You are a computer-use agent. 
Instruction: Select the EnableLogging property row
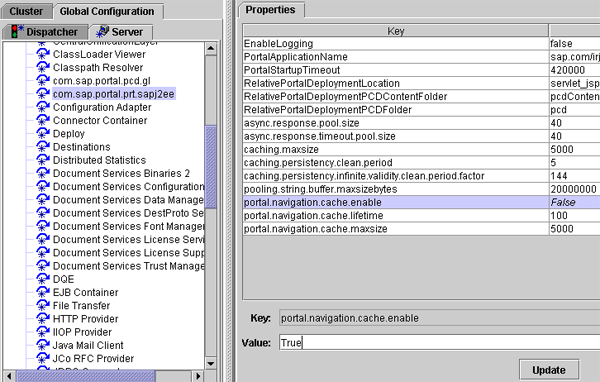421,43
